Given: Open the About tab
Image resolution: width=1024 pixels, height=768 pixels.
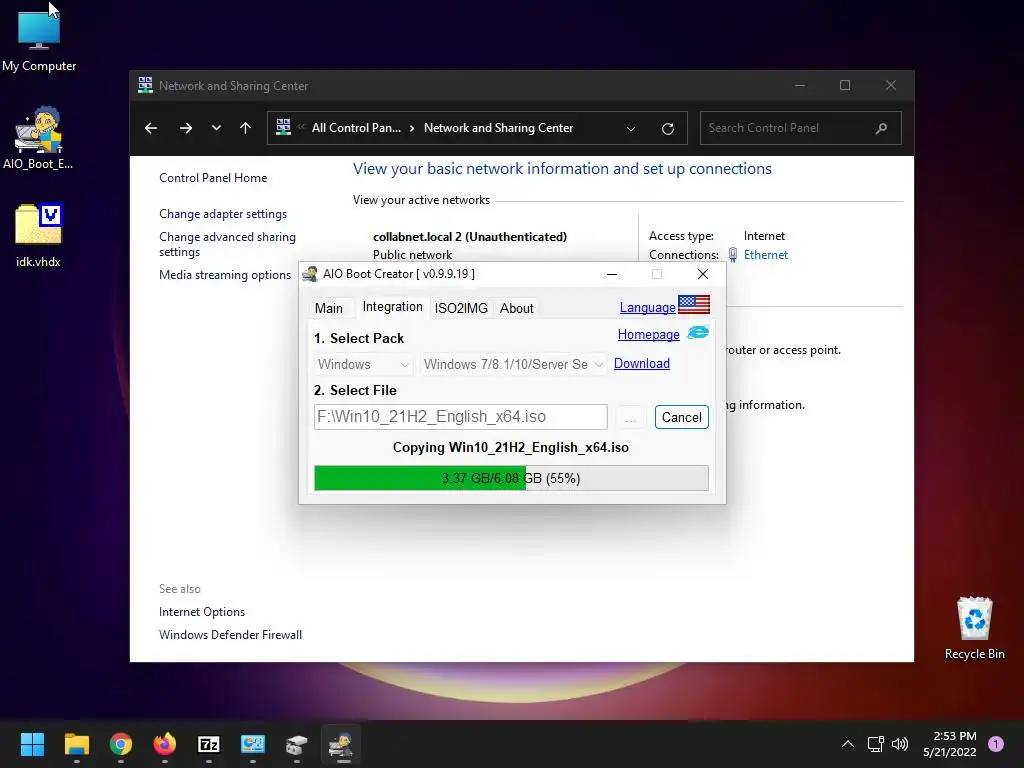Looking at the screenshot, I should click(517, 308).
